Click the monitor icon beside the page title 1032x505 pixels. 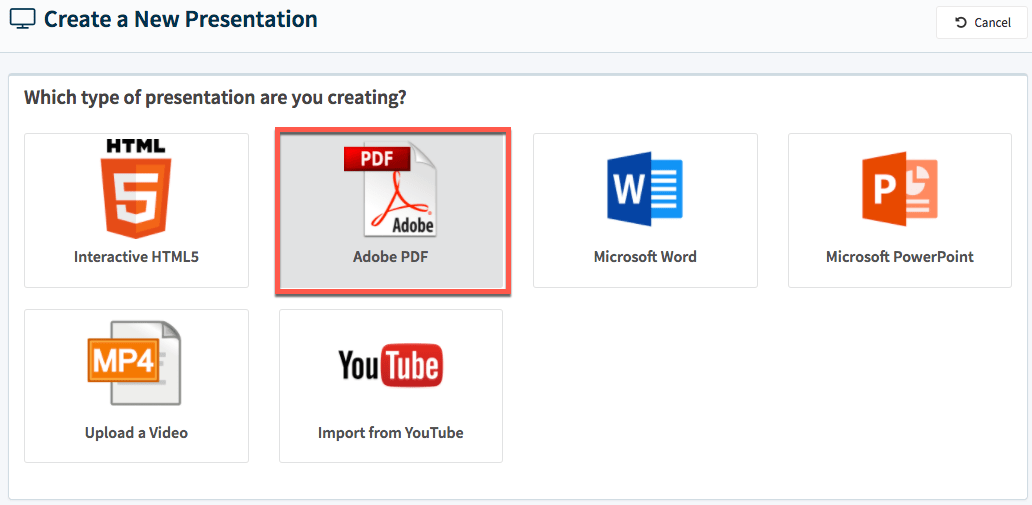[22, 19]
